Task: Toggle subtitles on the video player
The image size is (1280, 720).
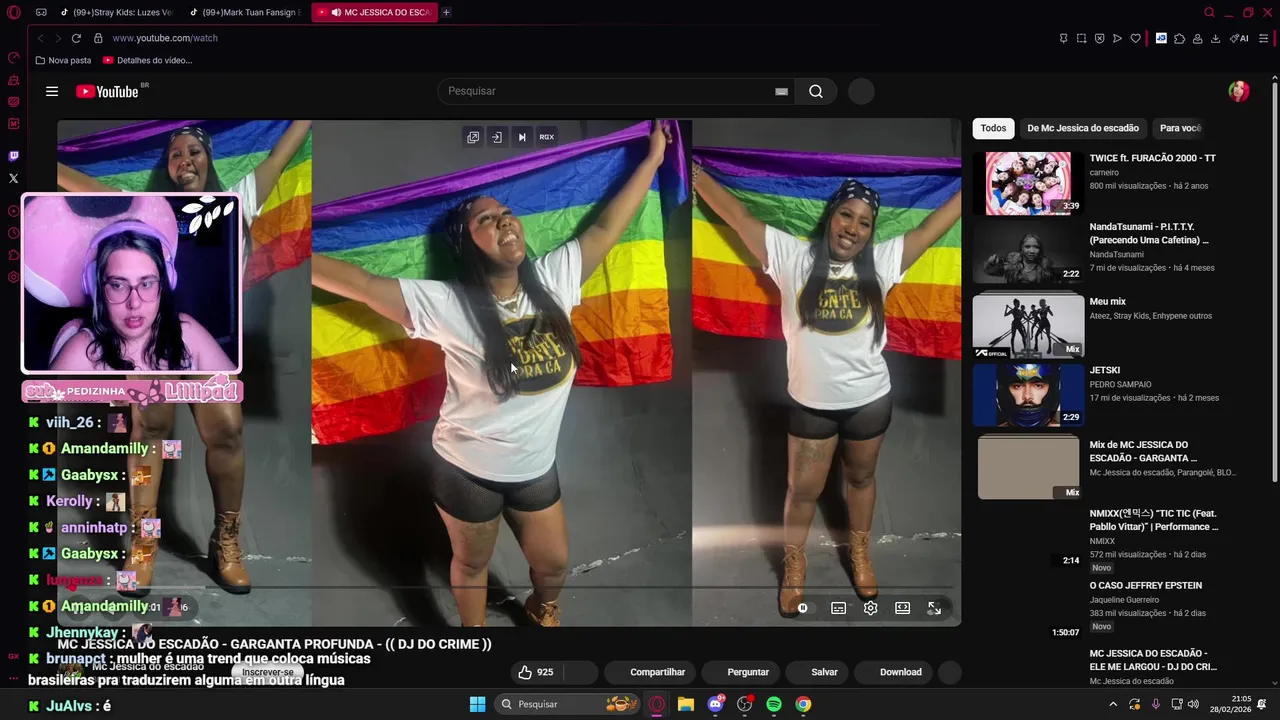Action: click(x=838, y=608)
